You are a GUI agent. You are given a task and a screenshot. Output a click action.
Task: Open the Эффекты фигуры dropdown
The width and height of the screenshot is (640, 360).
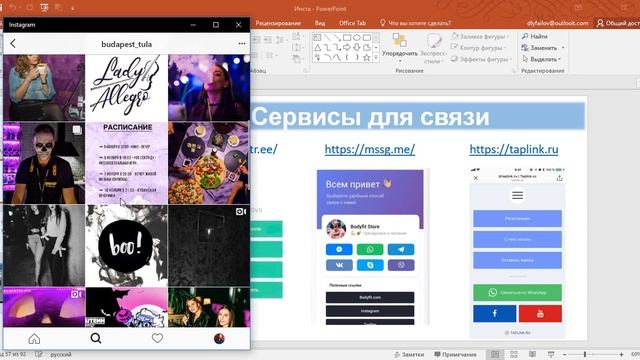(481, 59)
